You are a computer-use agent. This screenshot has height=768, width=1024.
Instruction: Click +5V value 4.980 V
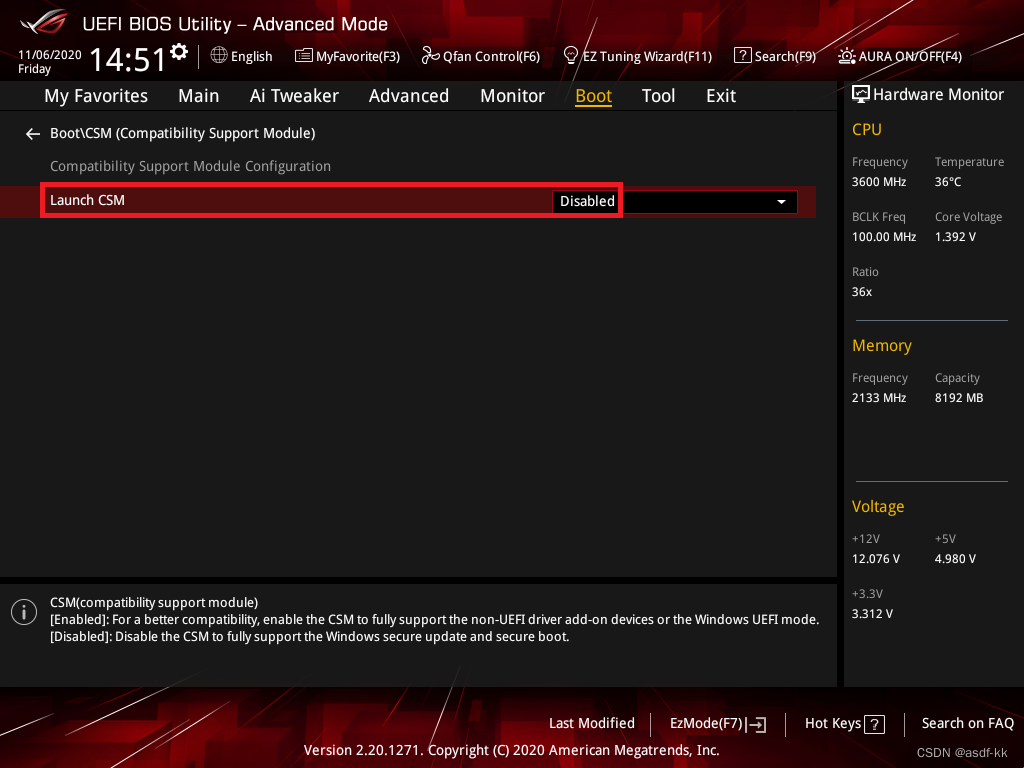[955, 559]
